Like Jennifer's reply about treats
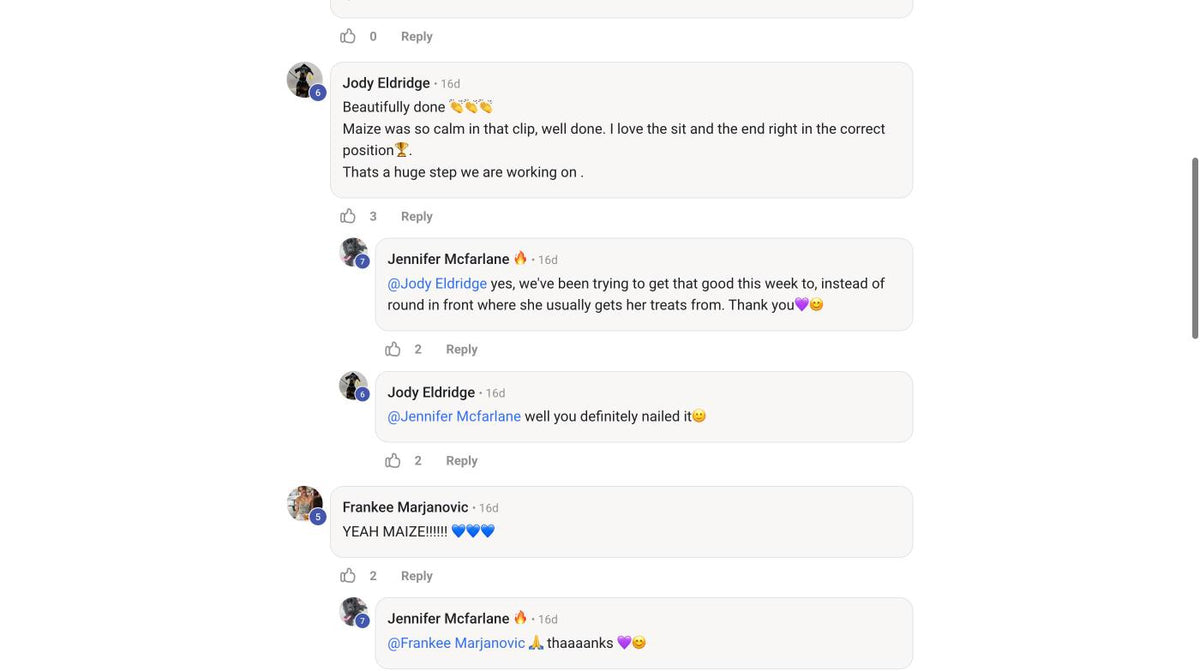The width and height of the screenshot is (1200, 671). click(393, 349)
